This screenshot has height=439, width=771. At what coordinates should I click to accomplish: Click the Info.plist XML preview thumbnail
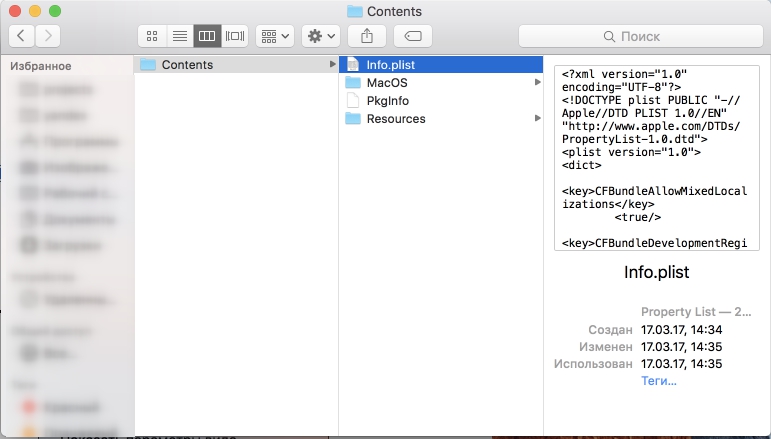(656, 157)
